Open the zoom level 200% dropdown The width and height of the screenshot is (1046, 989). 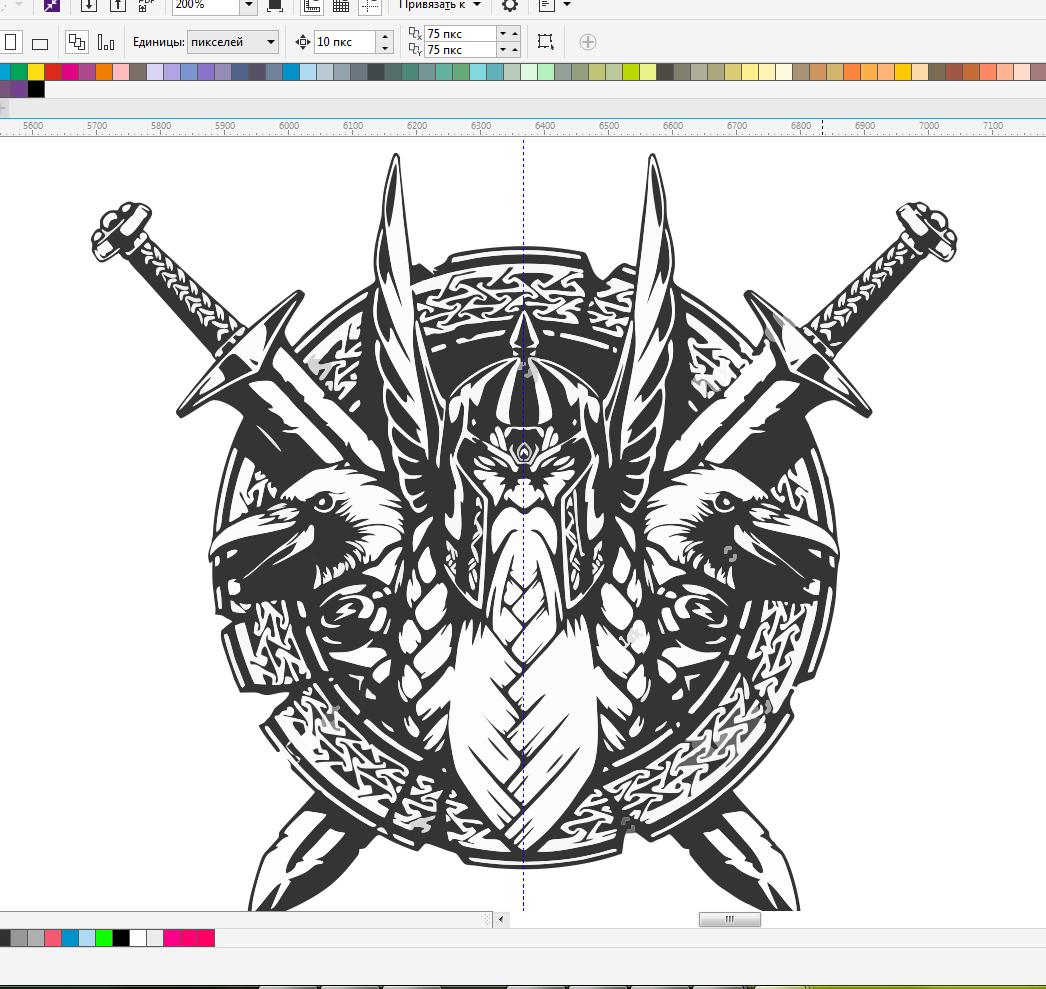[x=248, y=5]
